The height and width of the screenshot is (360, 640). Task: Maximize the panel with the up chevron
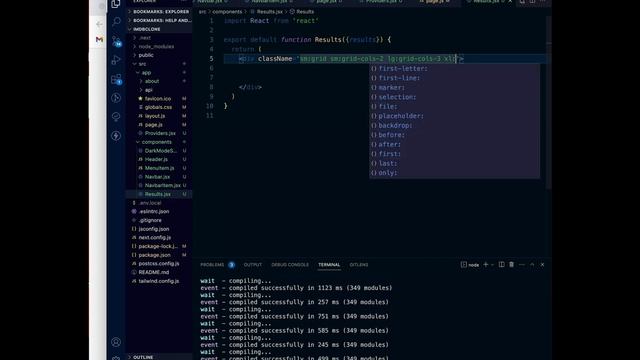pyautogui.click(x=532, y=264)
